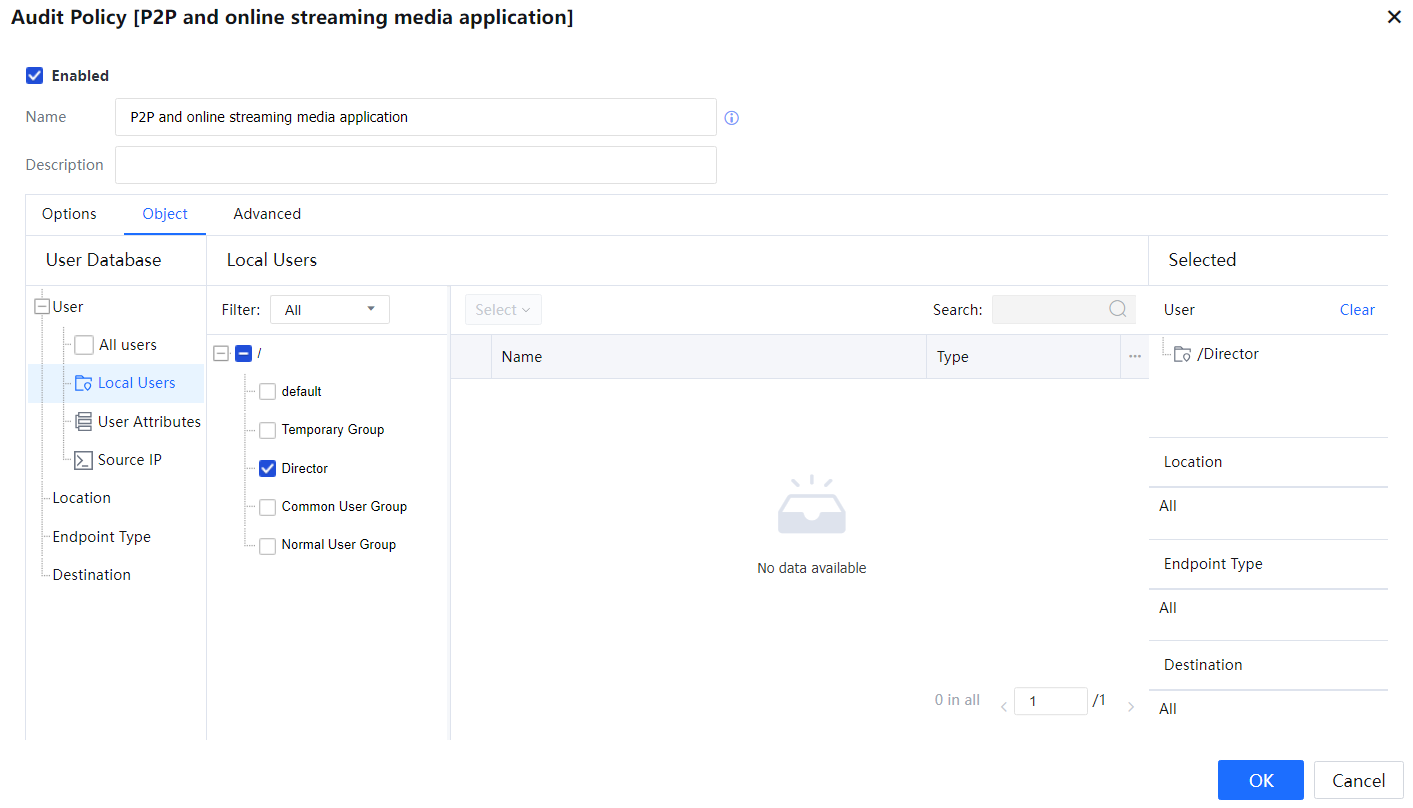Uncheck the Director group checkbox
The height and width of the screenshot is (808, 1413).
pos(267,468)
